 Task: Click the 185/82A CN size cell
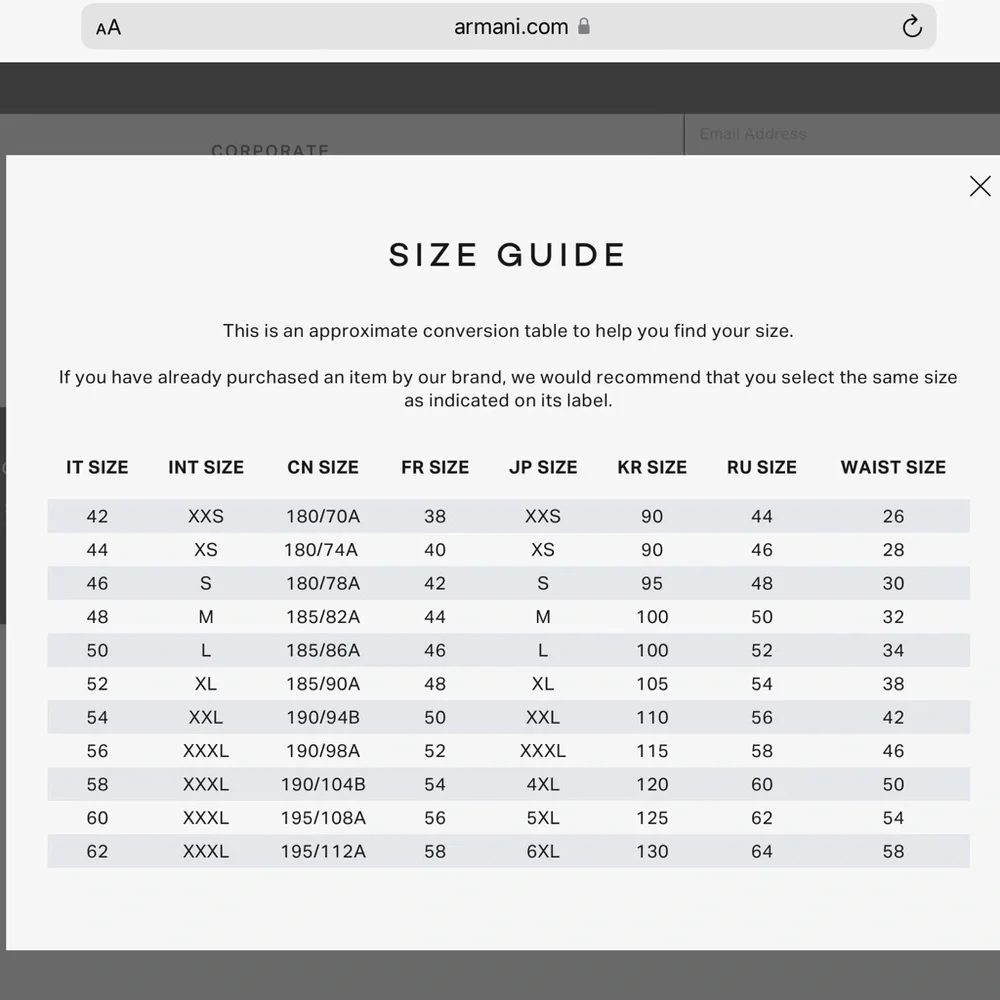coord(323,617)
